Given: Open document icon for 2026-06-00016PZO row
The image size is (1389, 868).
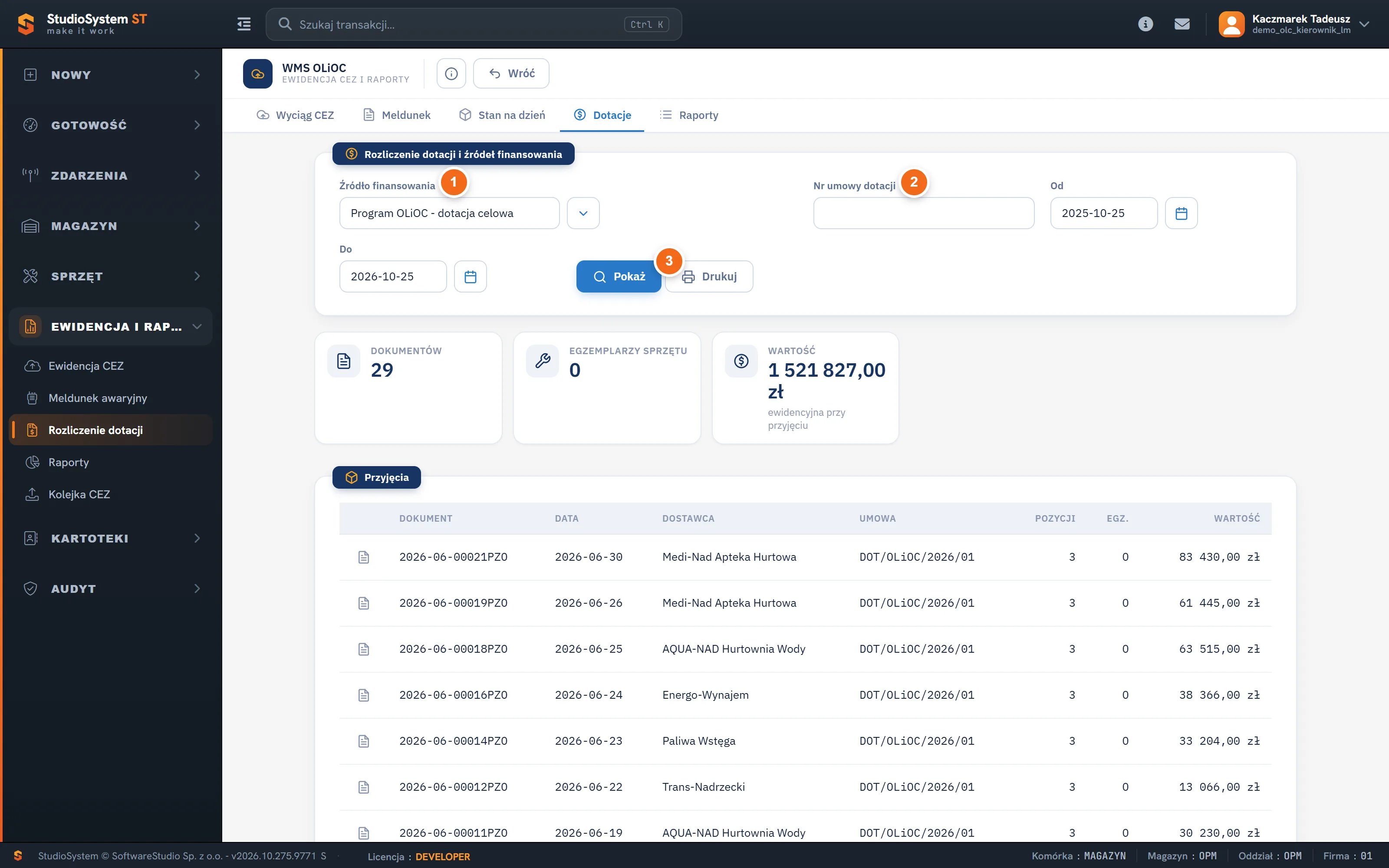Looking at the screenshot, I should (x=363, y=695).
